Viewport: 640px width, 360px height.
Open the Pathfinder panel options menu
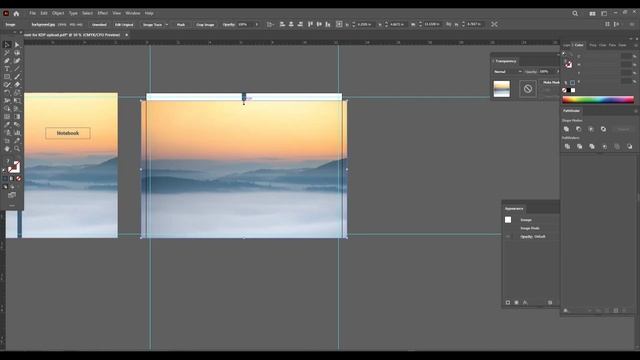click(x=636, y=111)
